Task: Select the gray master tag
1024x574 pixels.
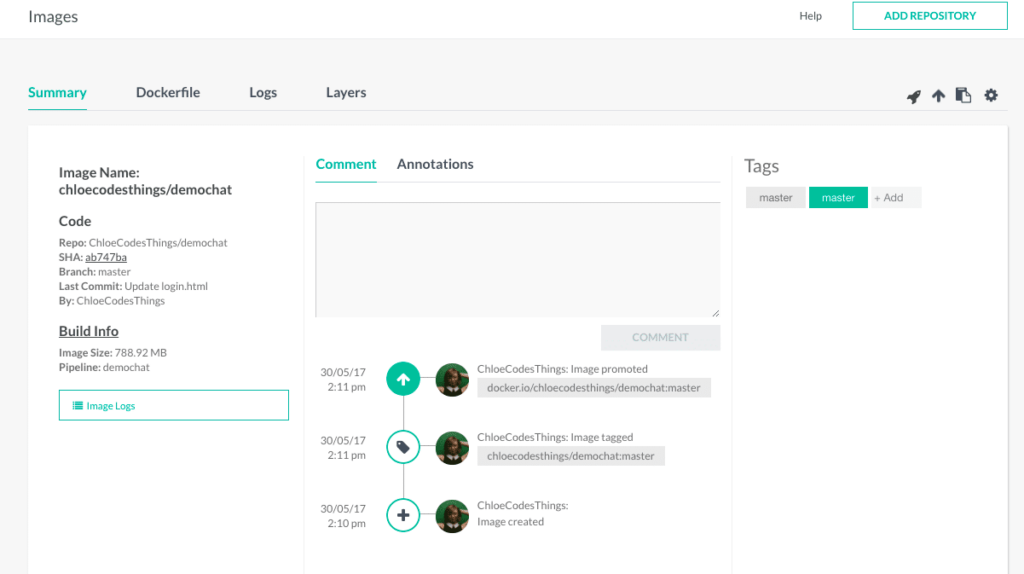Action: [x=776, y=197]
